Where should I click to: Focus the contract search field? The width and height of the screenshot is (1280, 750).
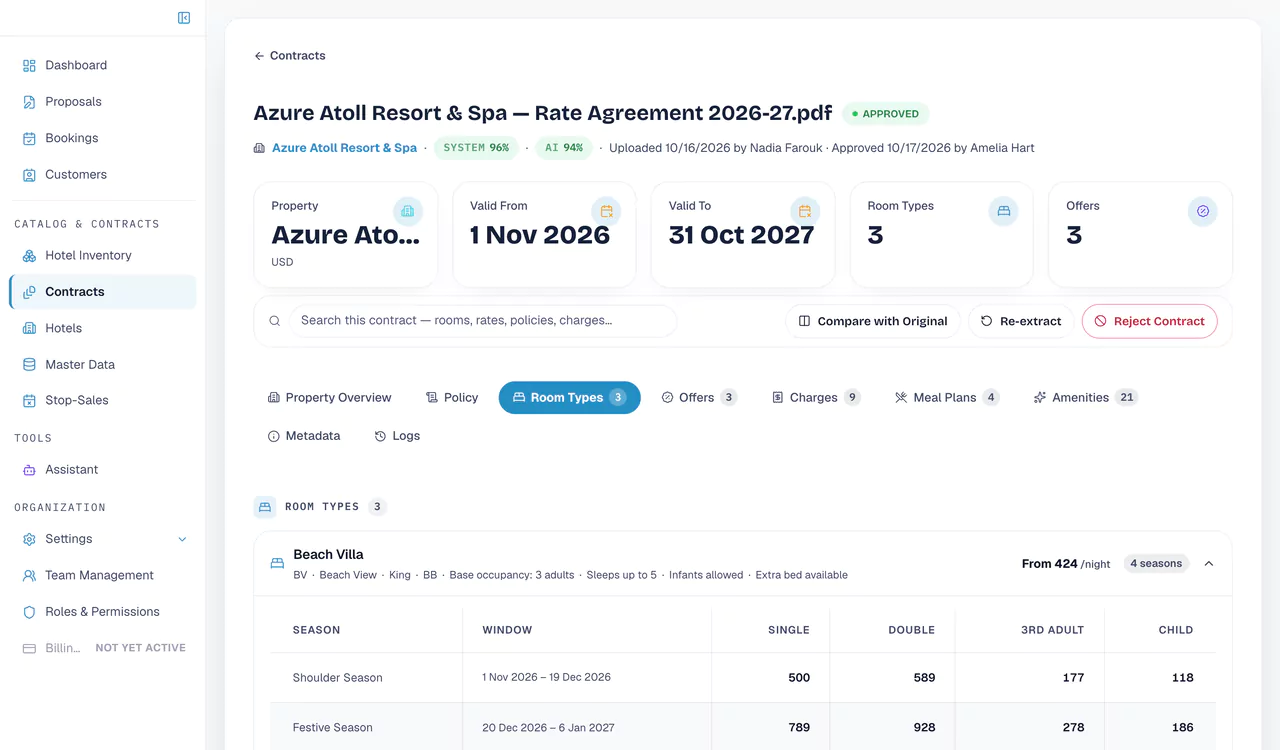pos(483,321)
